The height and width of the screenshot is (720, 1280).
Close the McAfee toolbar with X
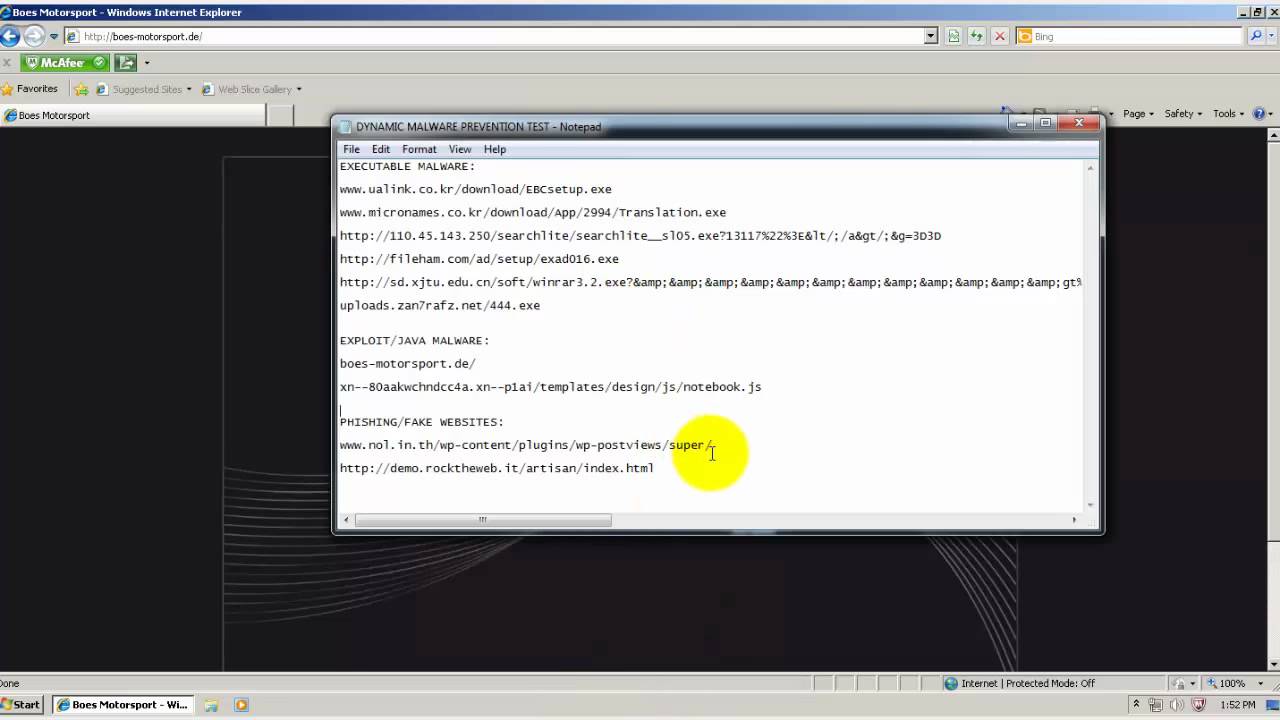point(7,62)
